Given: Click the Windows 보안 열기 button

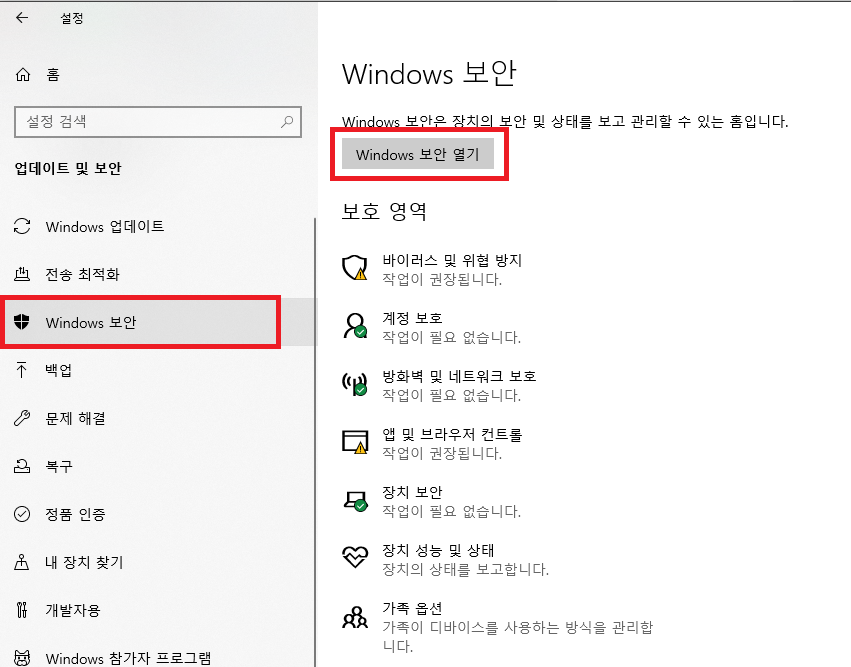Looking at the screenshot, I should pyautogui.click(x=418, y=154).
